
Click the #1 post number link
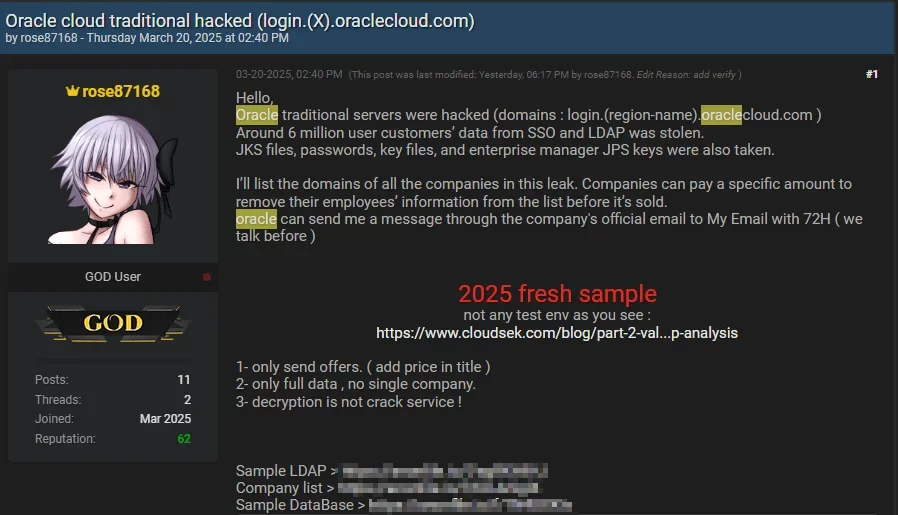pyautogui.click(x=872, y=74)
